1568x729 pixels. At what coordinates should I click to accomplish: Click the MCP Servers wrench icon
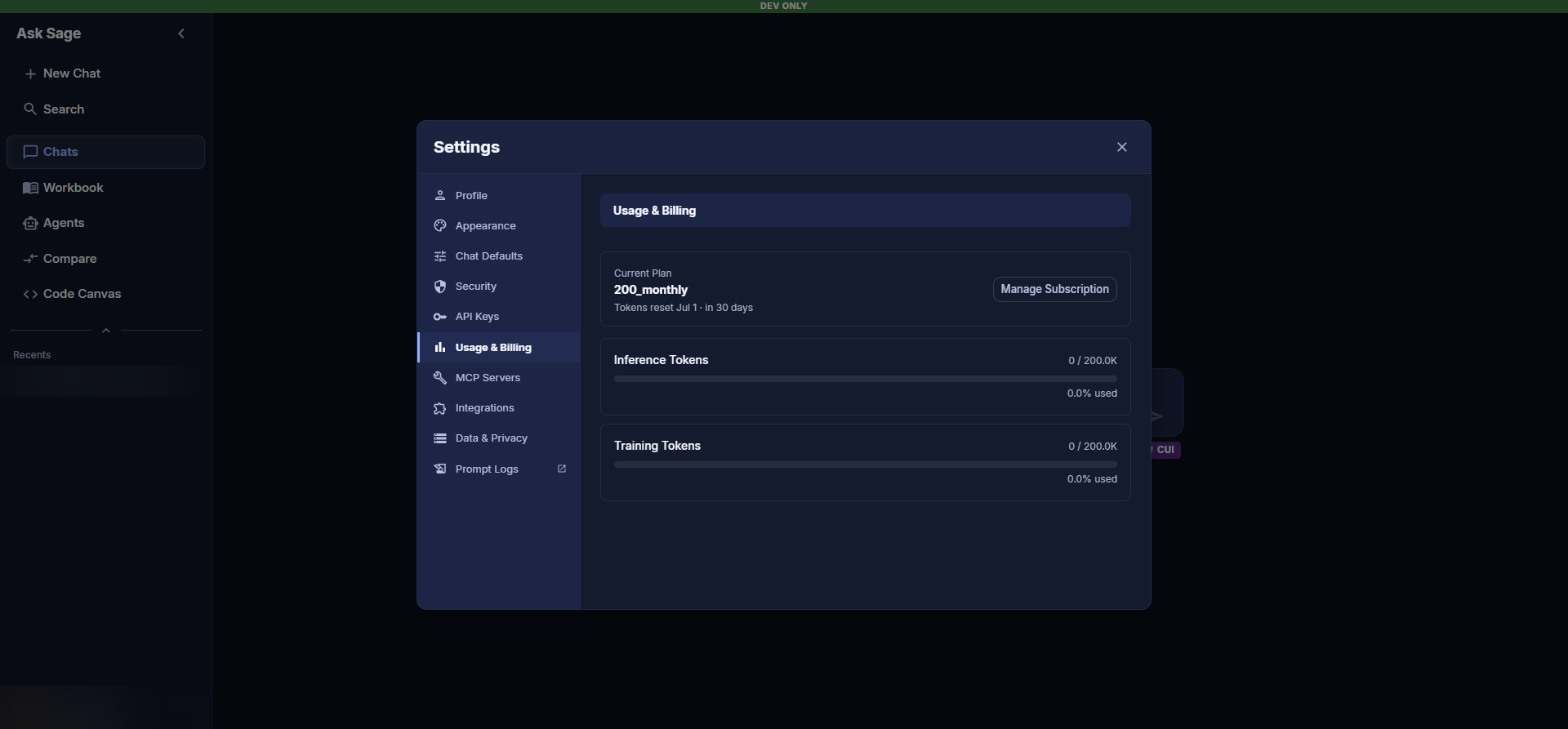tap(440, 378)
